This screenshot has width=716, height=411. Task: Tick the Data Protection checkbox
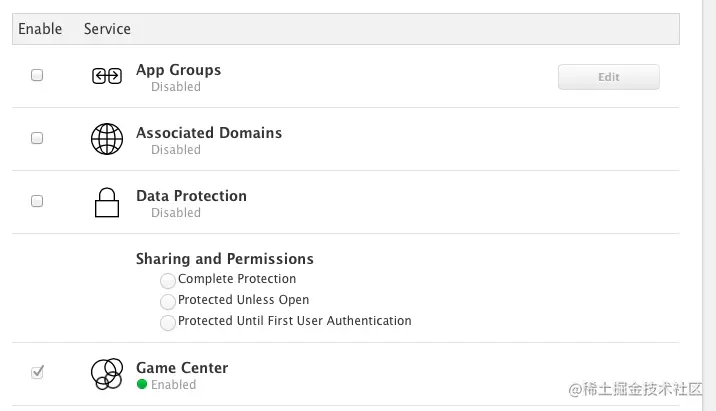37,201
